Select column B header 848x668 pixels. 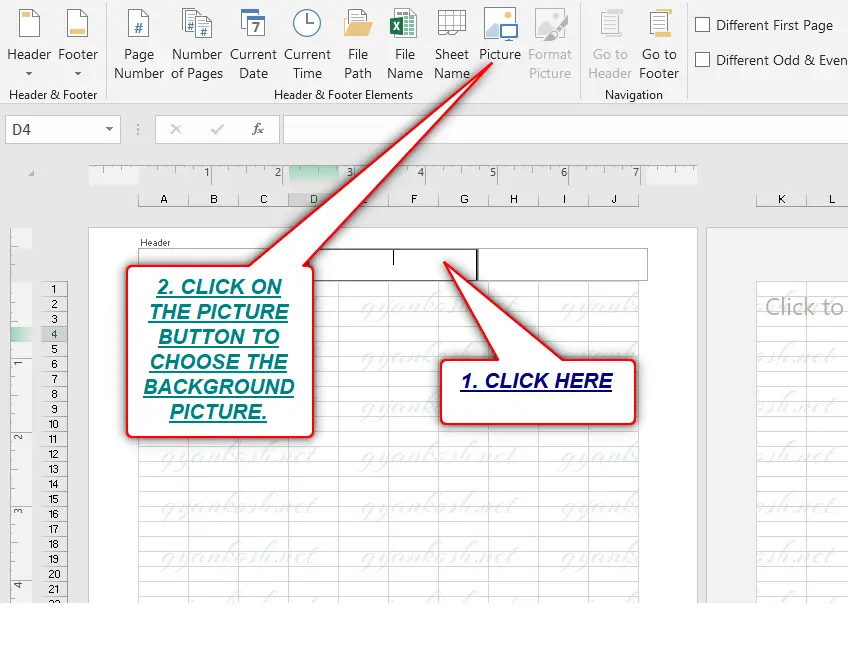pos(214,199)
